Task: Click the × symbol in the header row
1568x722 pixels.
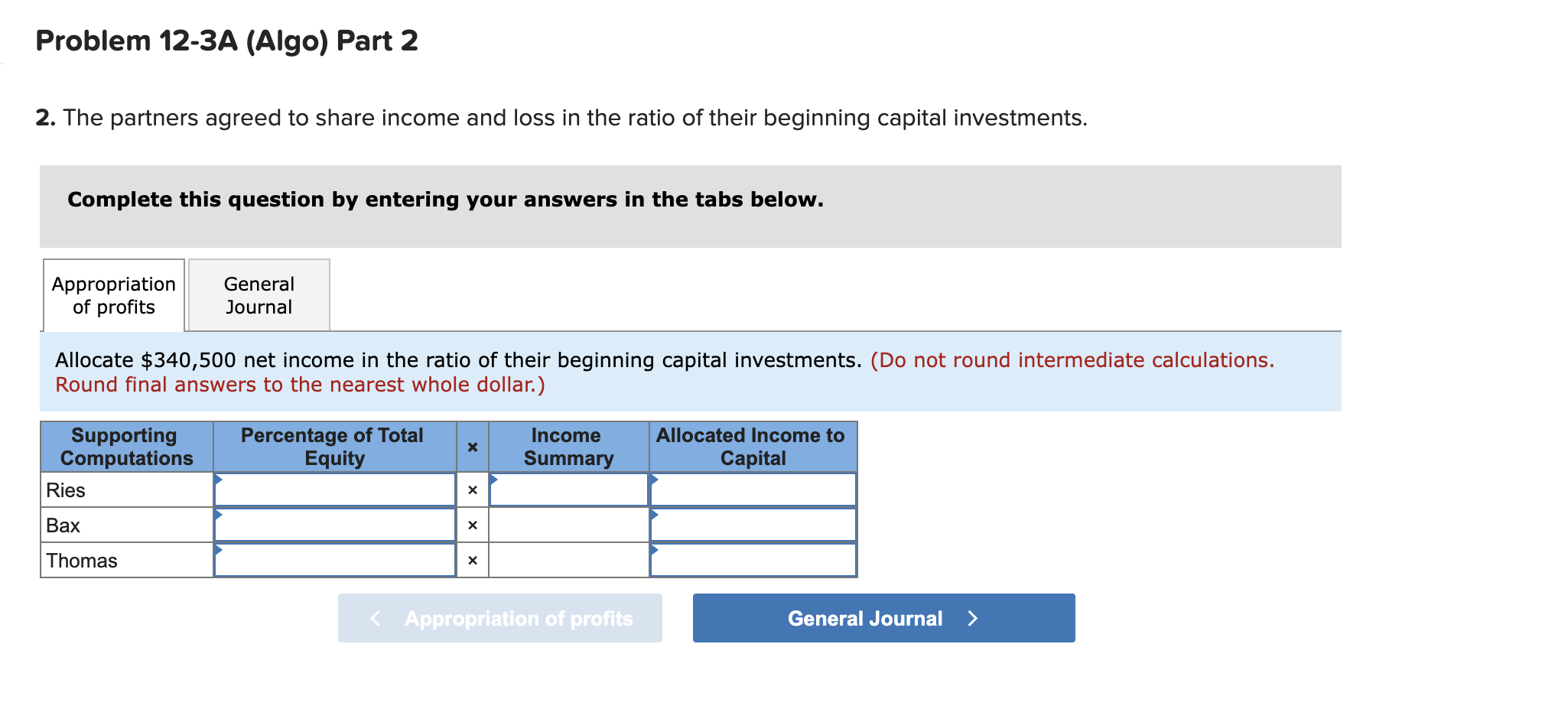Action: coord(472,447)
